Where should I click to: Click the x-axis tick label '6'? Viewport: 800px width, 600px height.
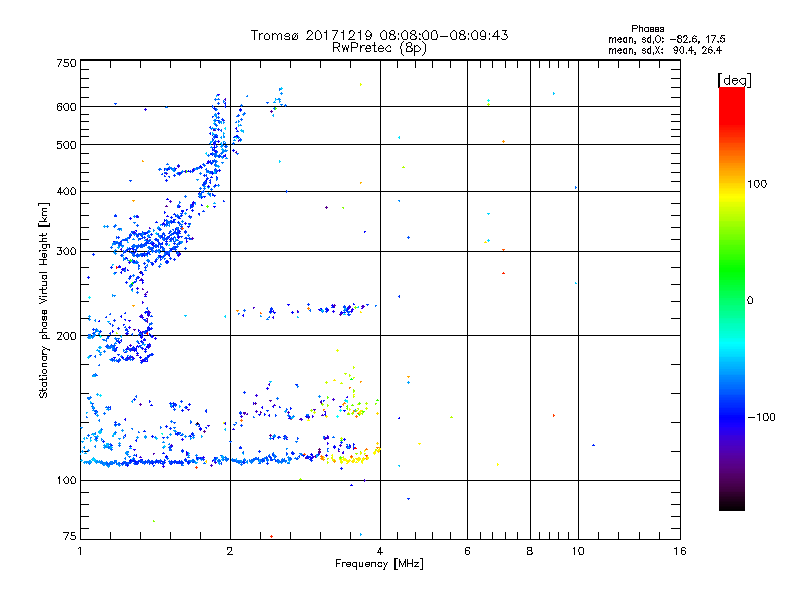pyautogui.click(x=467, y=551)
